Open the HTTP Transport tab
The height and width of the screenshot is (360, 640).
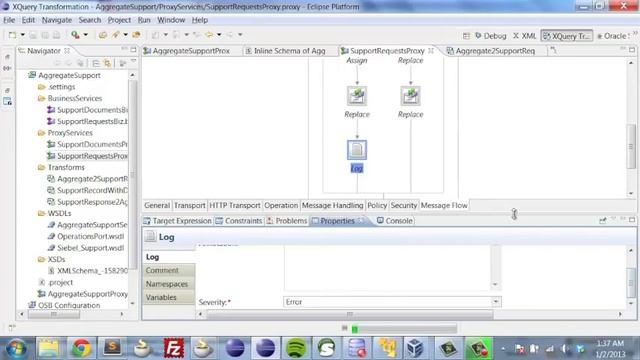(x=235, y=205)
